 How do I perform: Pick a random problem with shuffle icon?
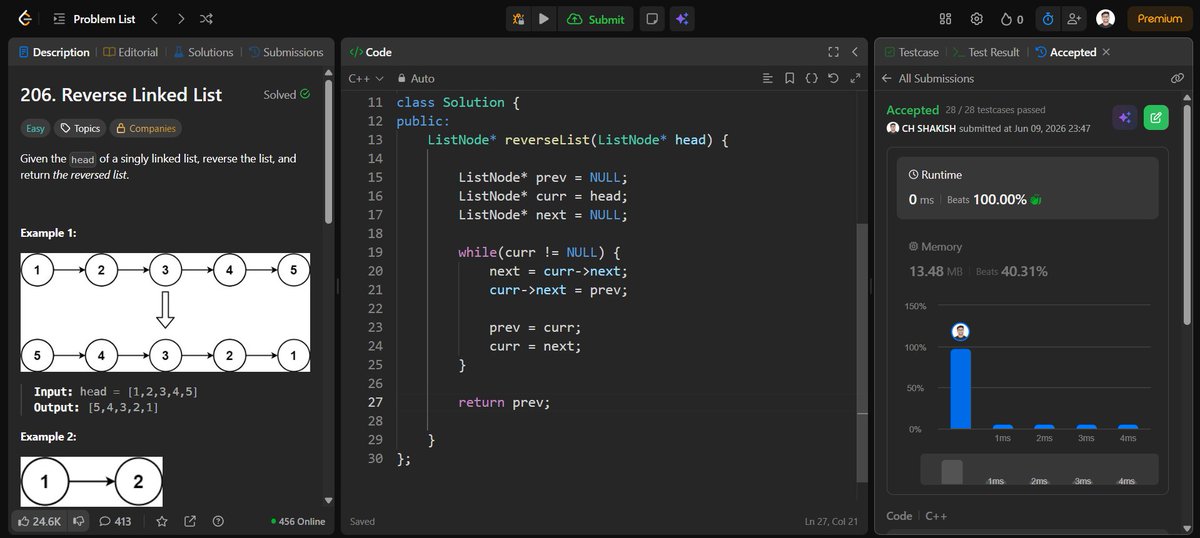pos(206,19)
